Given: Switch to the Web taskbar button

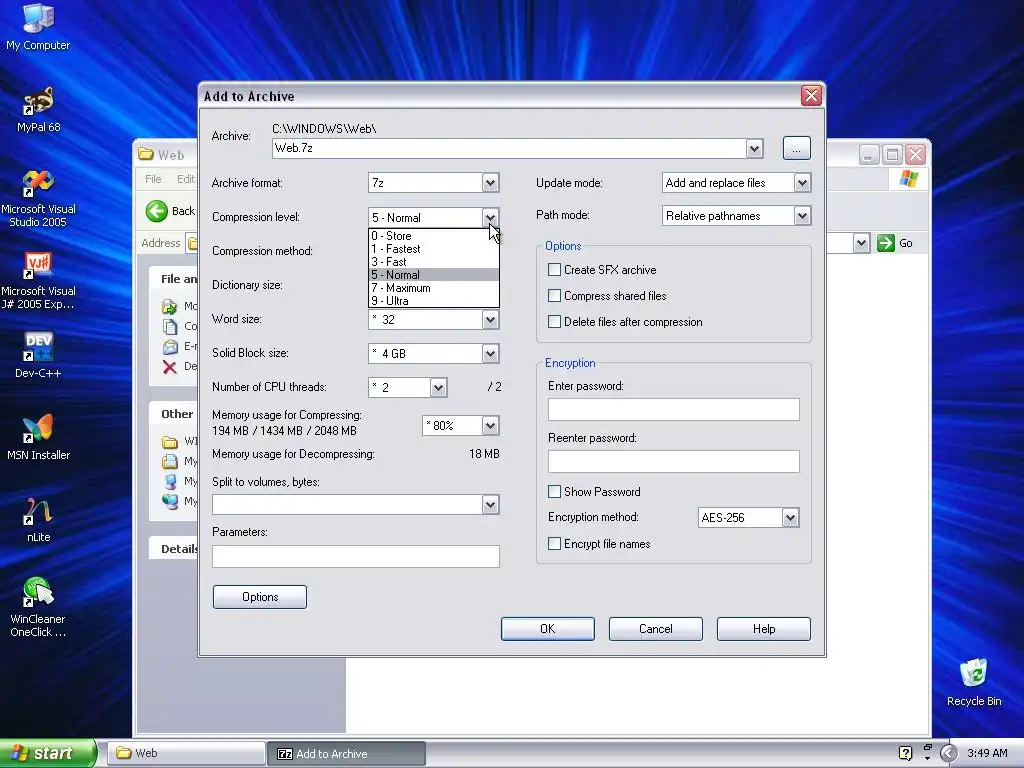Looking at the screenshot, I should click(185, 753).
